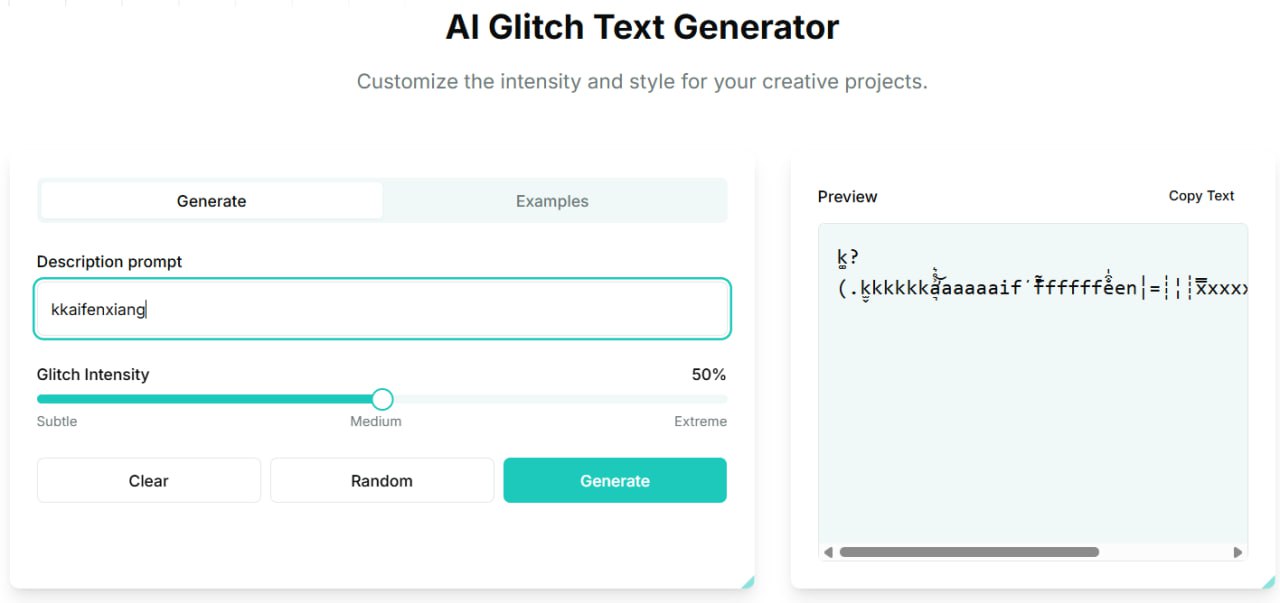The image size is (1280, 603).
Task: Click the Glitch Intensity slider handle
Action: [x=382, y=400]
